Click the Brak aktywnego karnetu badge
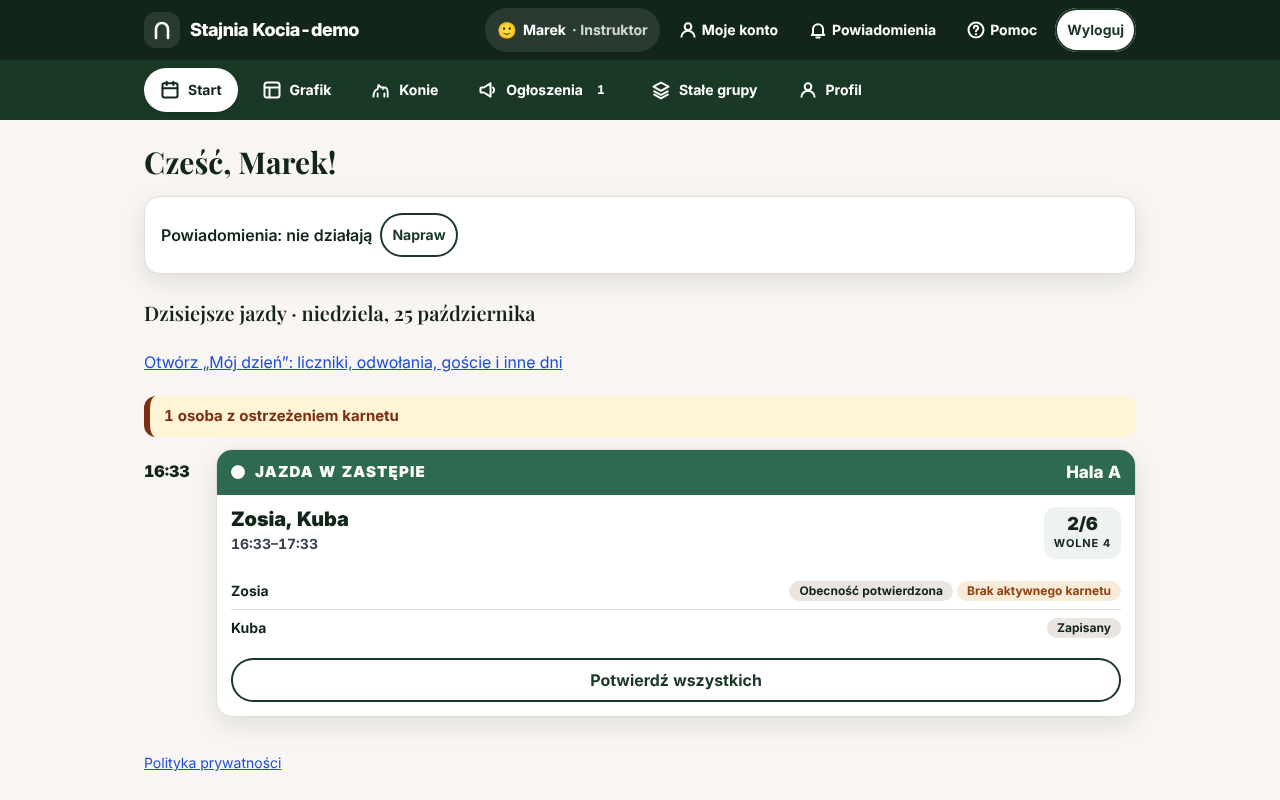The image size is (1280, 800). tap(1039, 591)
